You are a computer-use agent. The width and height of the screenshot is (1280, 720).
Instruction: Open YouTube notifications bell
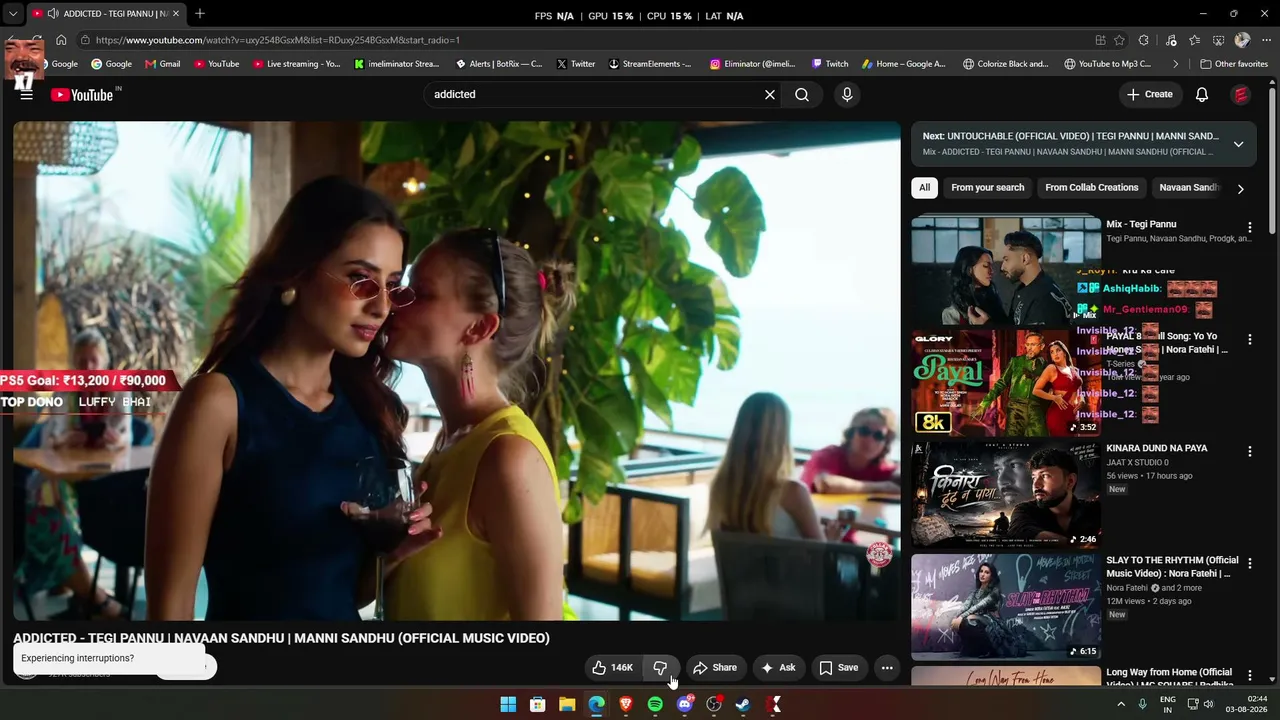(1202, 95)
